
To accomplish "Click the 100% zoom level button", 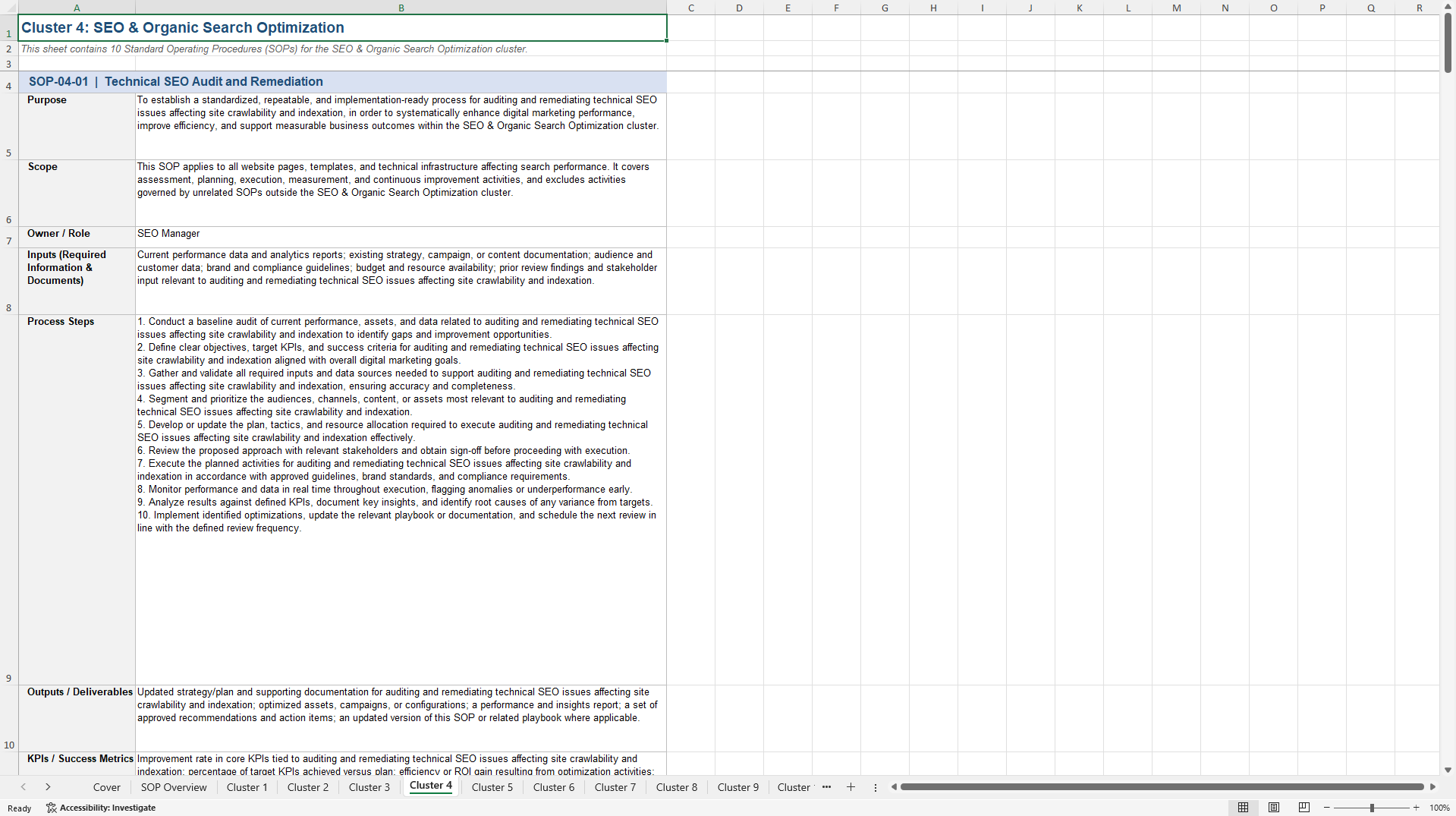I will click(1439, 808).
